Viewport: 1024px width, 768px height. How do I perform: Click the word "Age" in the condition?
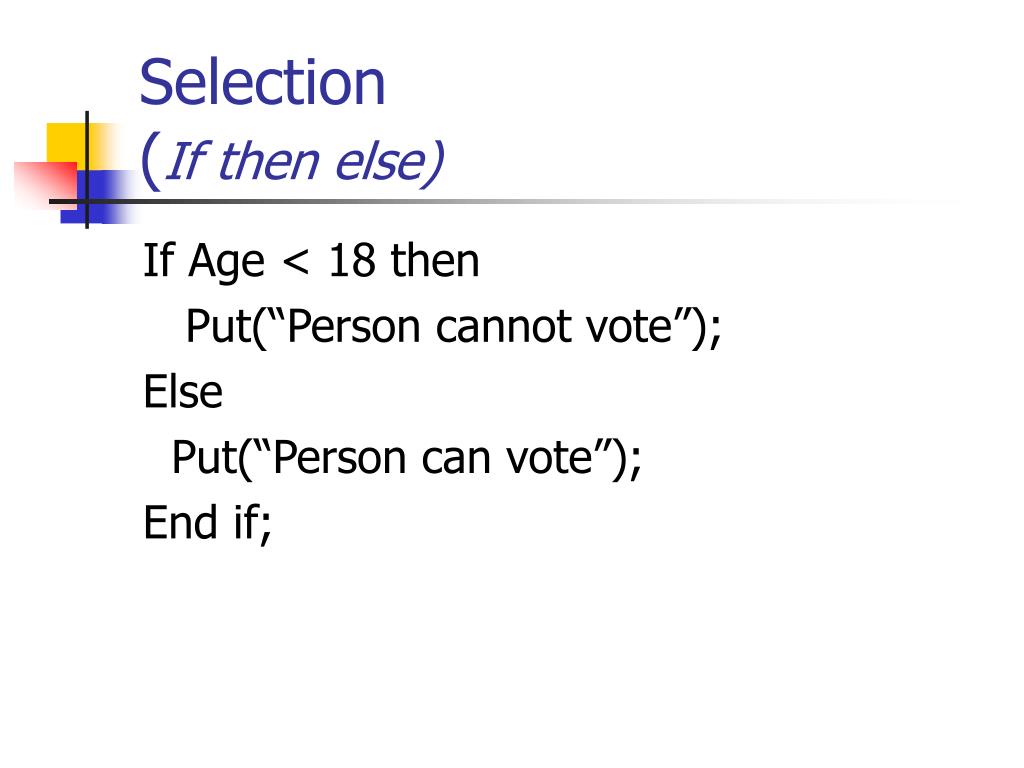point(227,262)
